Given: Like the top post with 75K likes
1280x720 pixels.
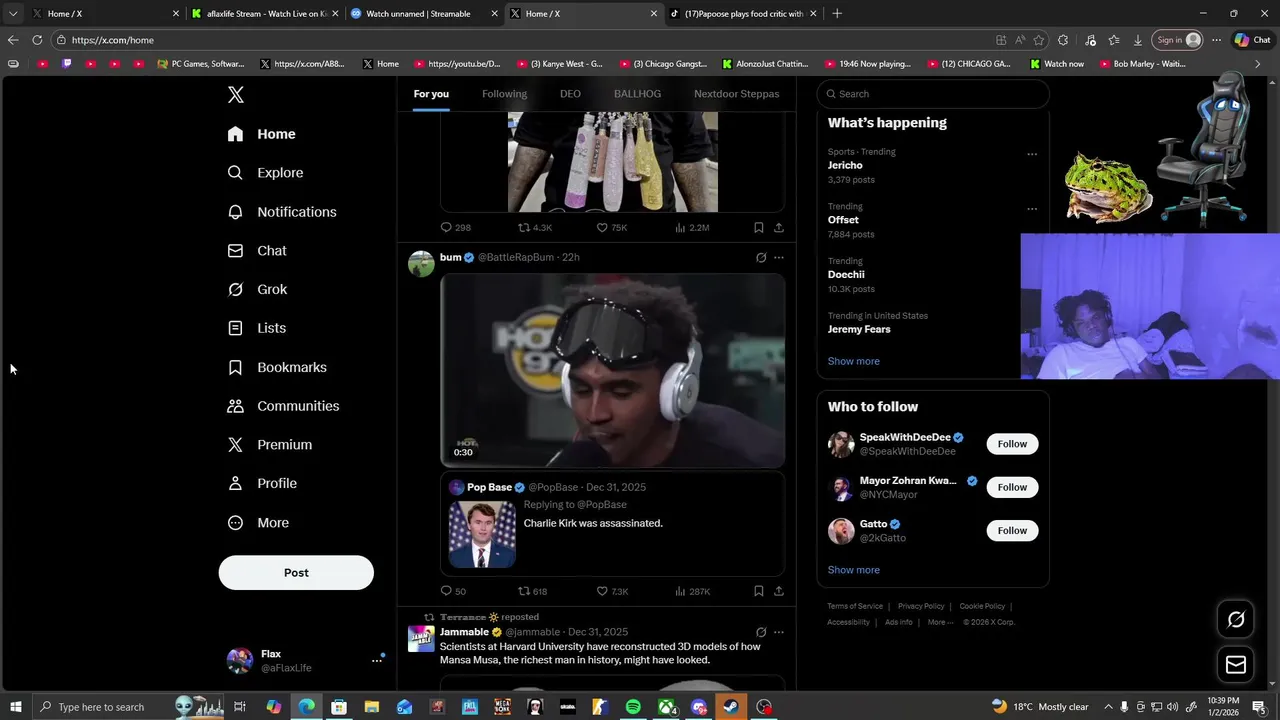Looking at the screenshot, I should tap(612, 227).
